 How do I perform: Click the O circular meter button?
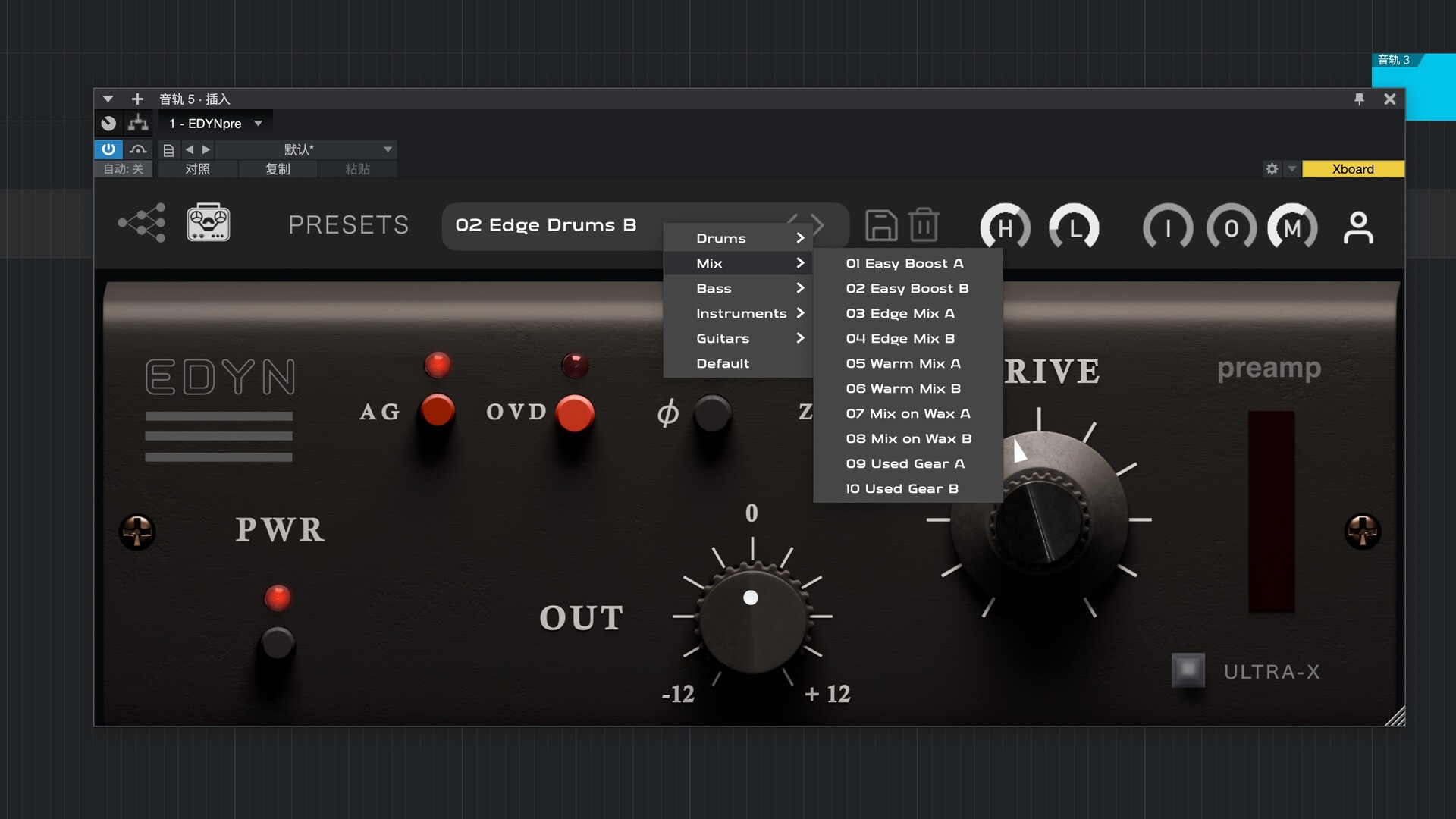pos(1231,227)
